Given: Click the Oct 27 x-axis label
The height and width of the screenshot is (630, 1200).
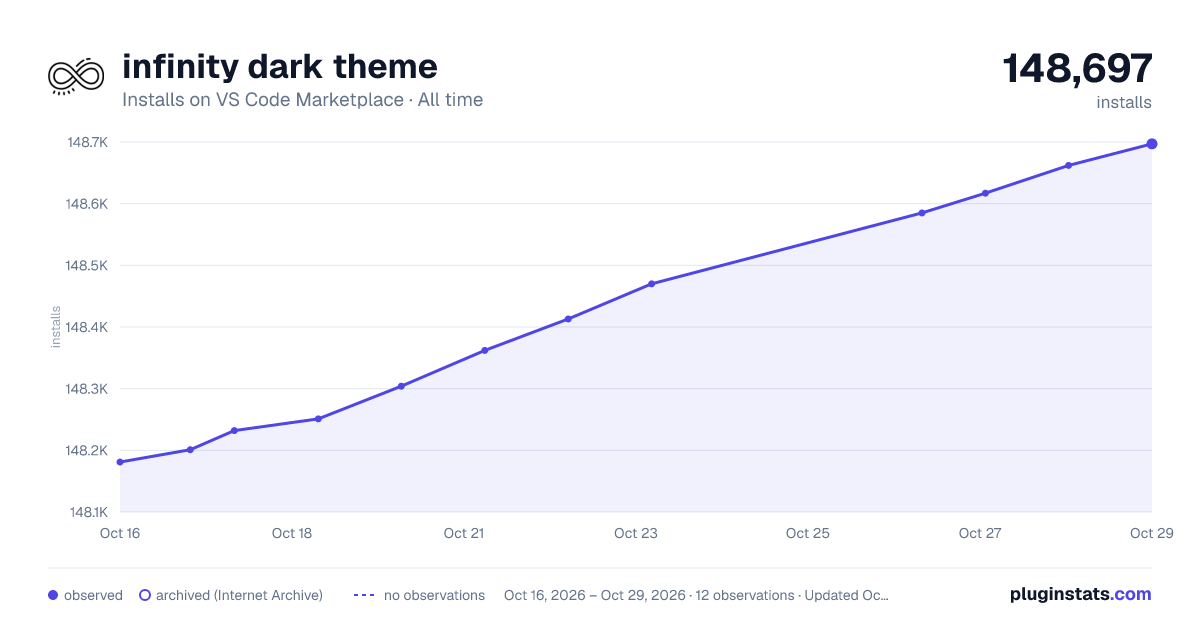Looking at the screenshot, I should [x=980, y=533].
